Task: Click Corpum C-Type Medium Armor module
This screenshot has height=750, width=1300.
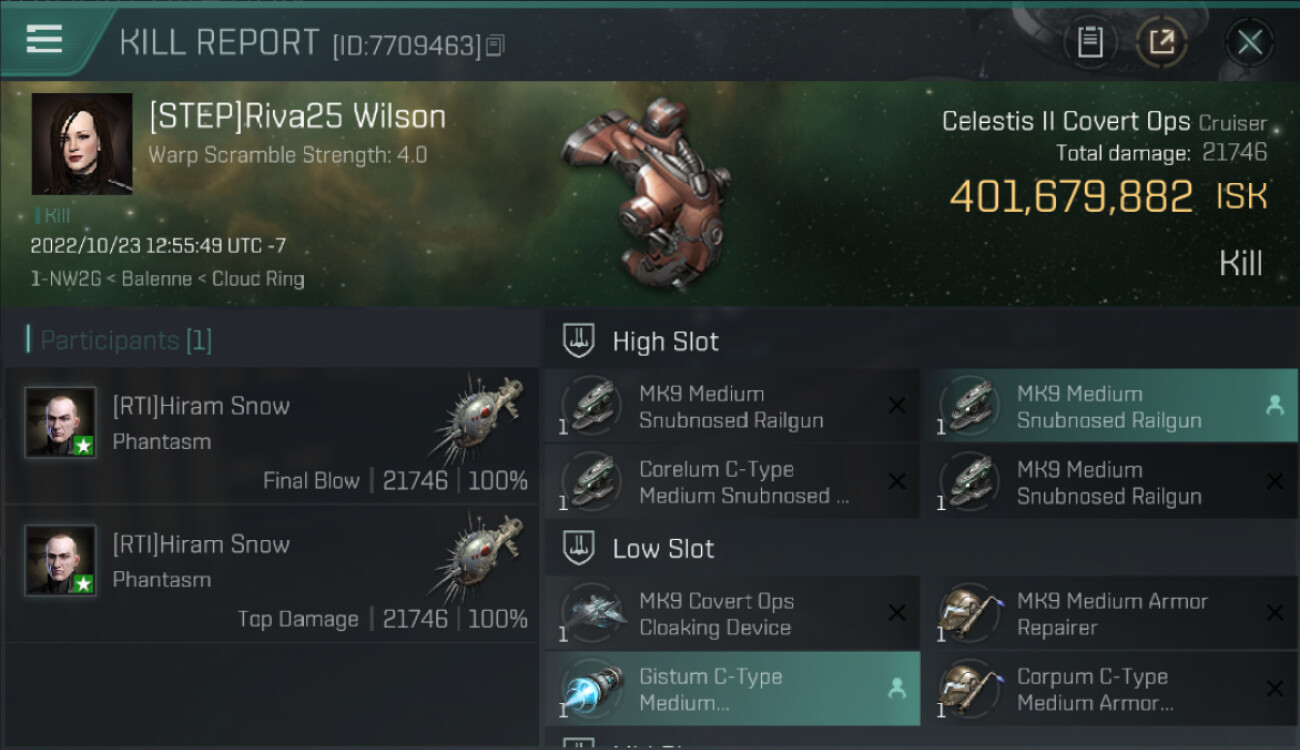Action: click(1109, 689)
